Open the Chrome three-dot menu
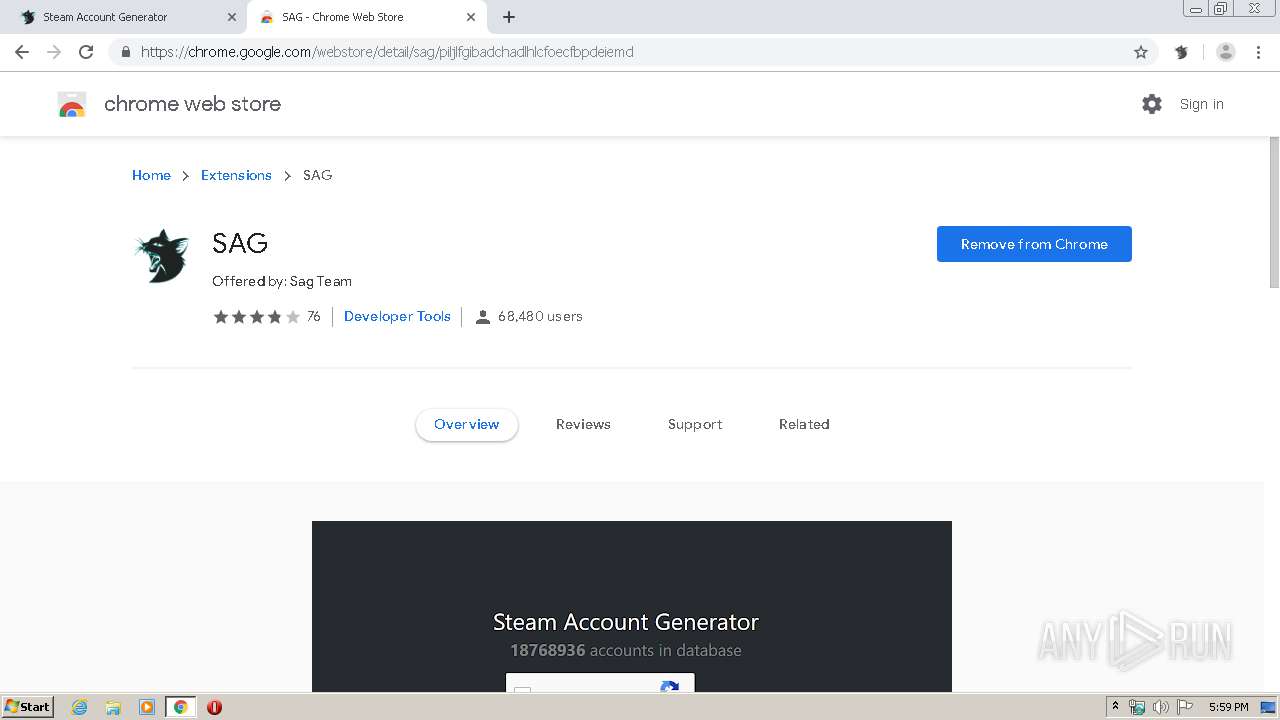This screenshot has width=1280, height=720. [x=1259, y=52]
